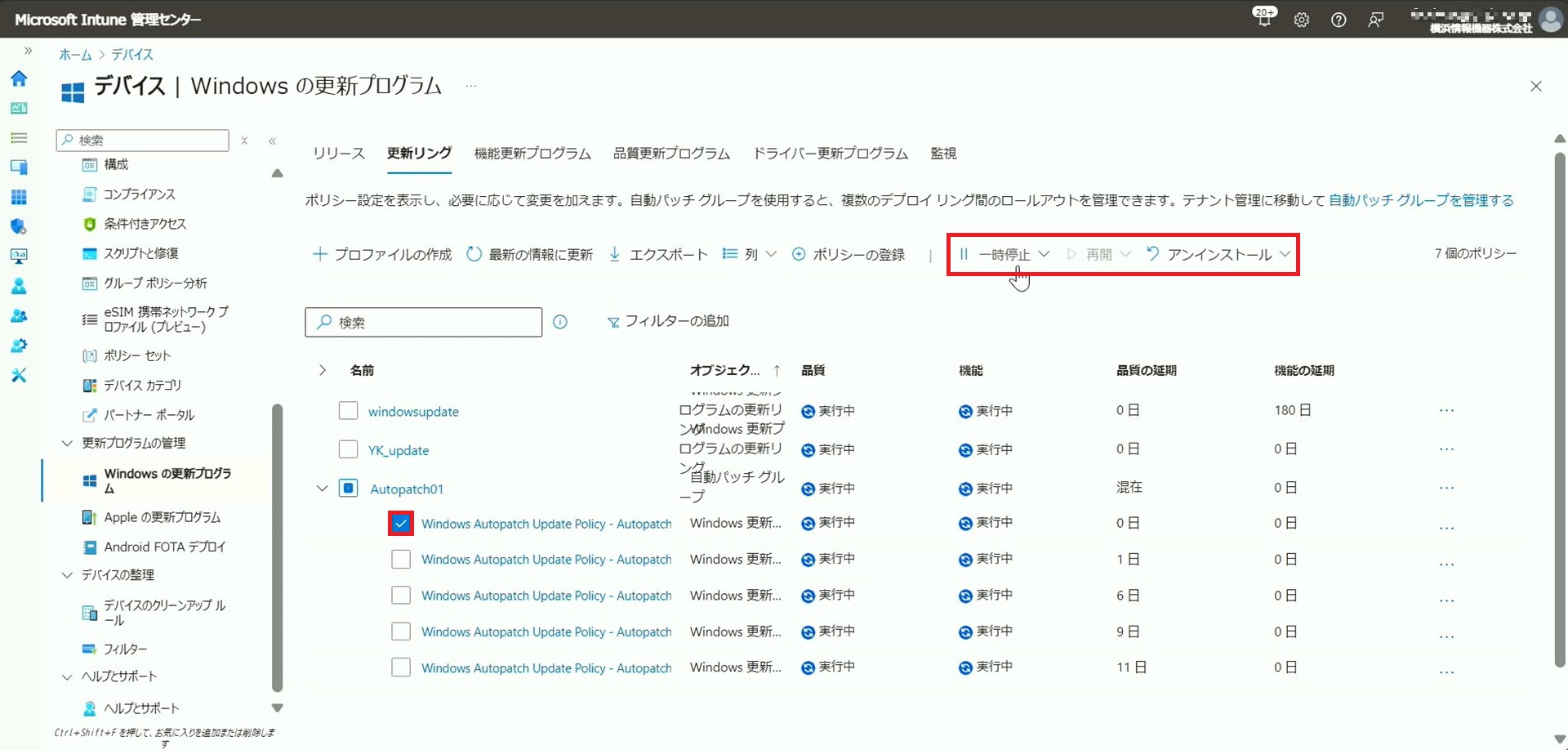Expand left navigation rail chevron

click(28, 51)
